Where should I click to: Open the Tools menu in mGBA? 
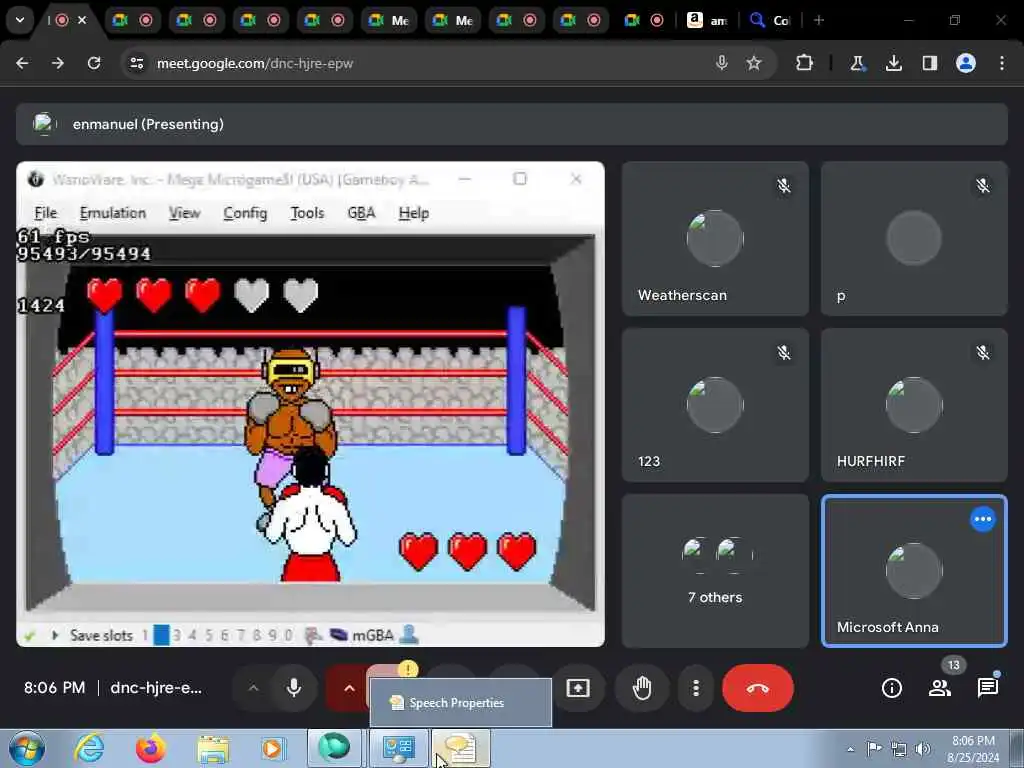click(x=307, y=213)
